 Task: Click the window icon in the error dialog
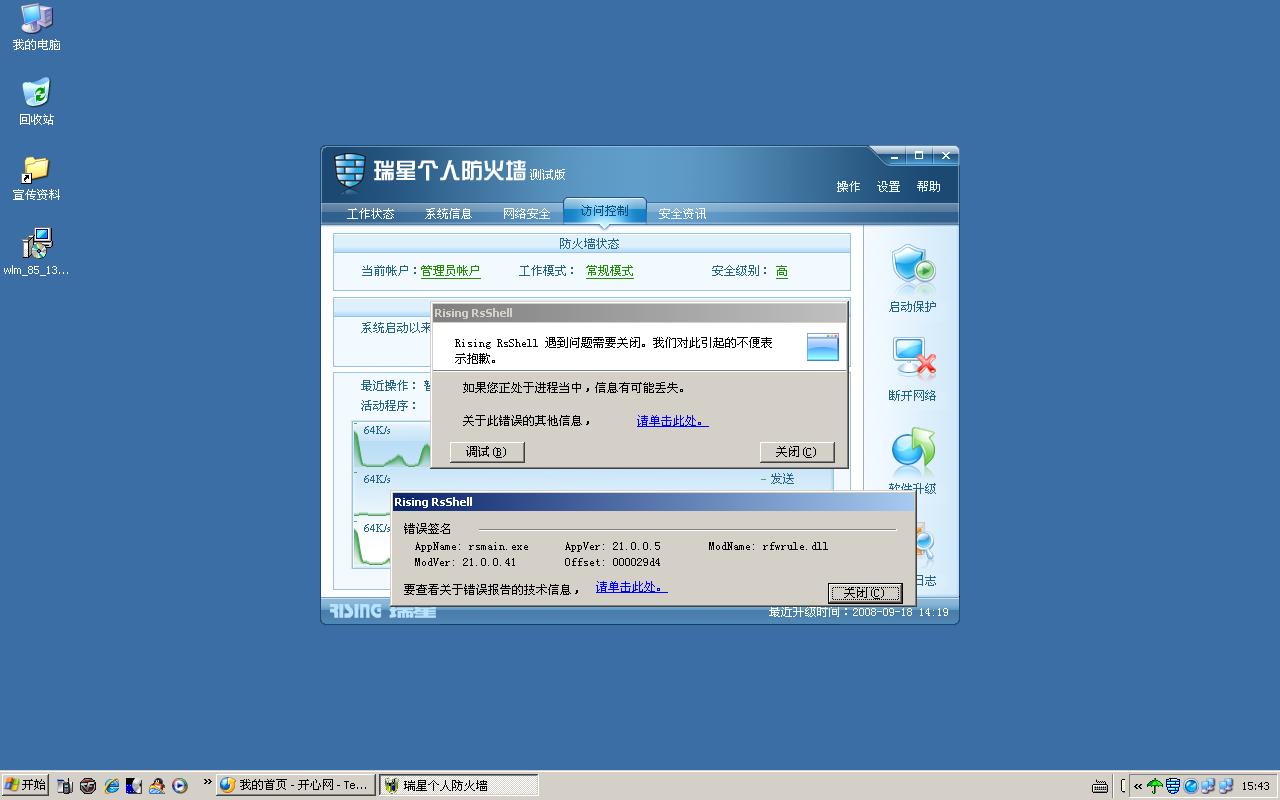[822, 347]
